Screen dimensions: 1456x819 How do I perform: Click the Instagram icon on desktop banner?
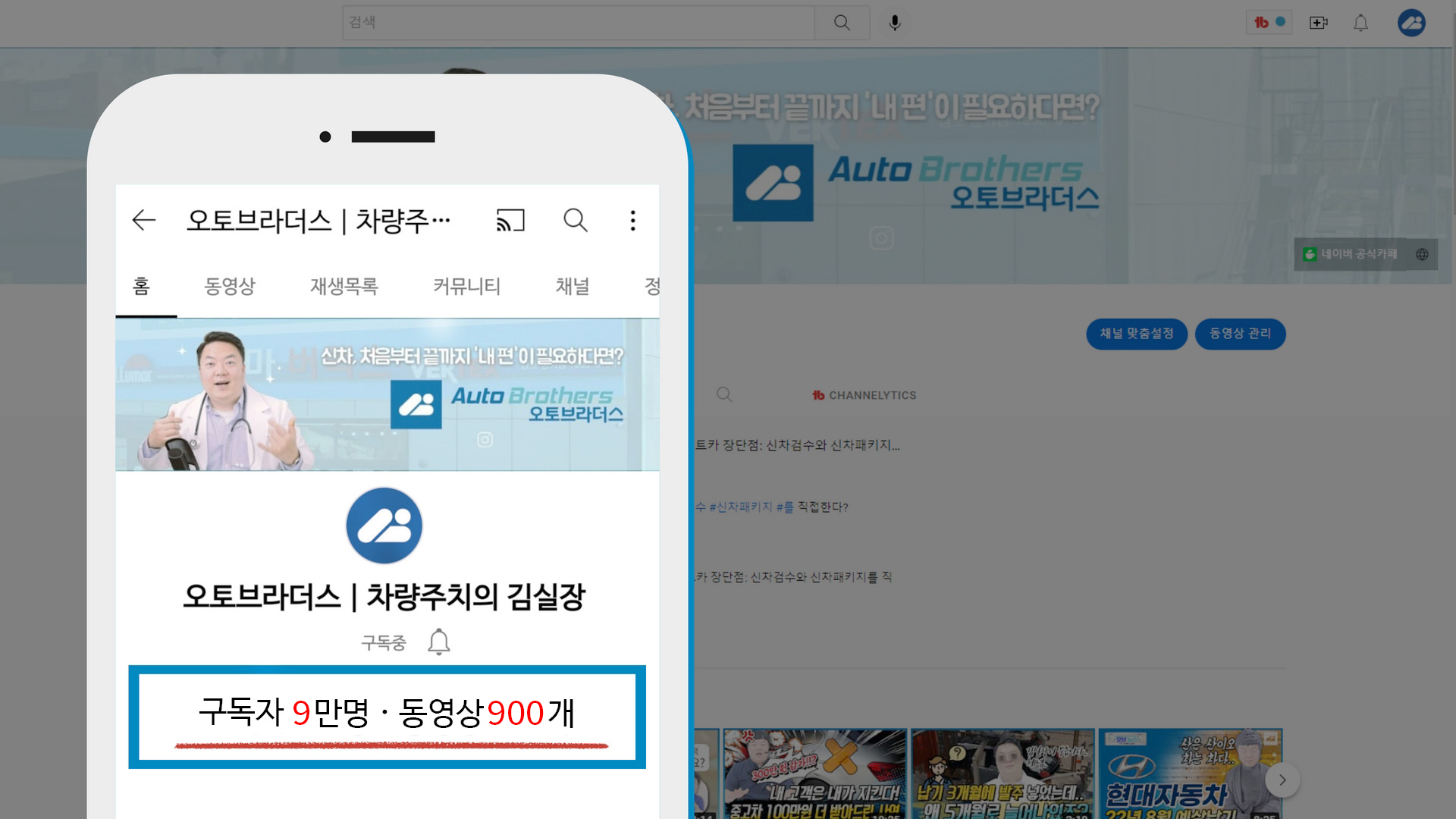coord(881,238)
